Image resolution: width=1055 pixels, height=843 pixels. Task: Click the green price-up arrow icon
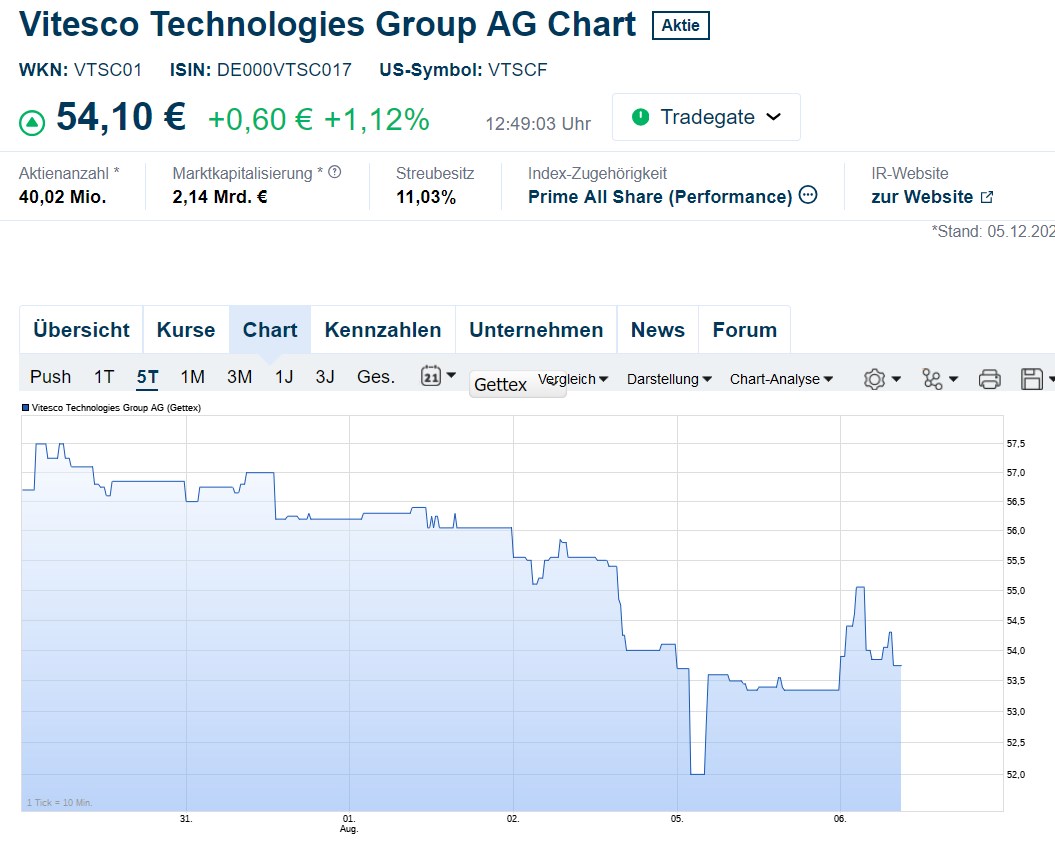click(x=32, y=123)
